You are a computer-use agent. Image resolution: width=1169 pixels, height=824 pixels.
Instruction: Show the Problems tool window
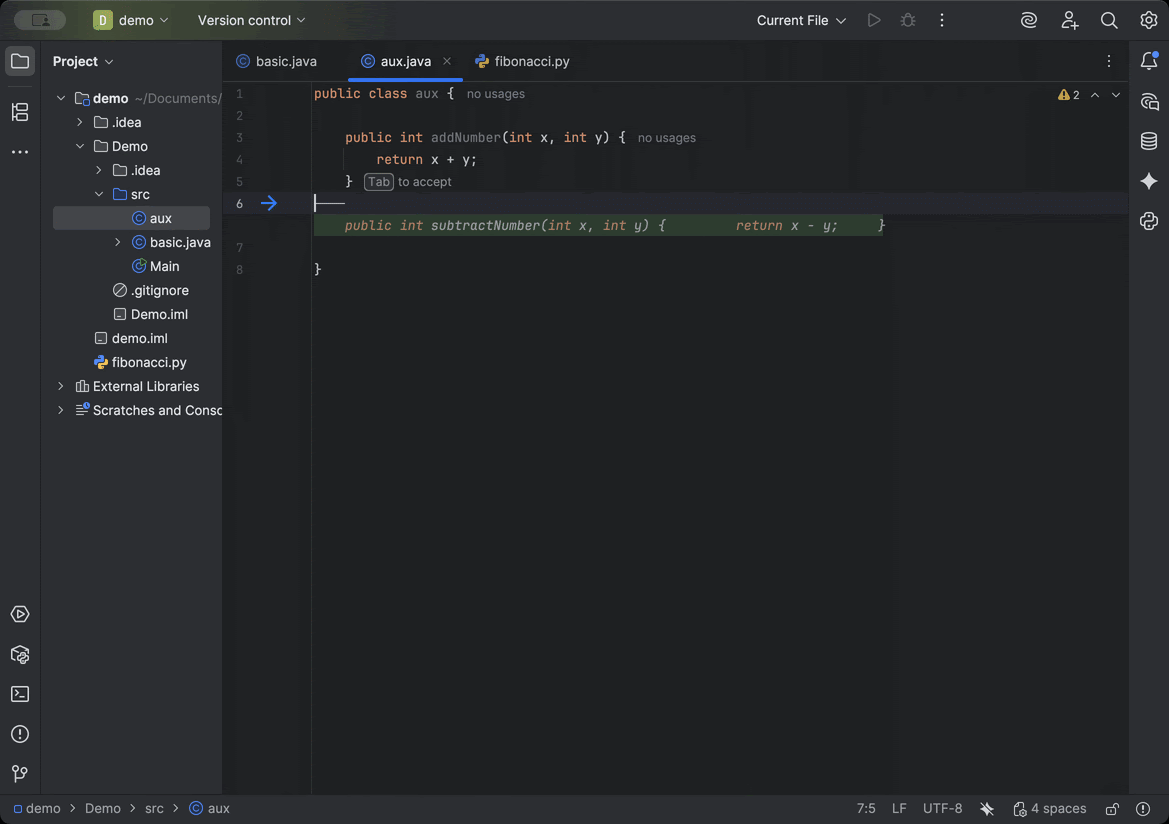pos(20,734)
